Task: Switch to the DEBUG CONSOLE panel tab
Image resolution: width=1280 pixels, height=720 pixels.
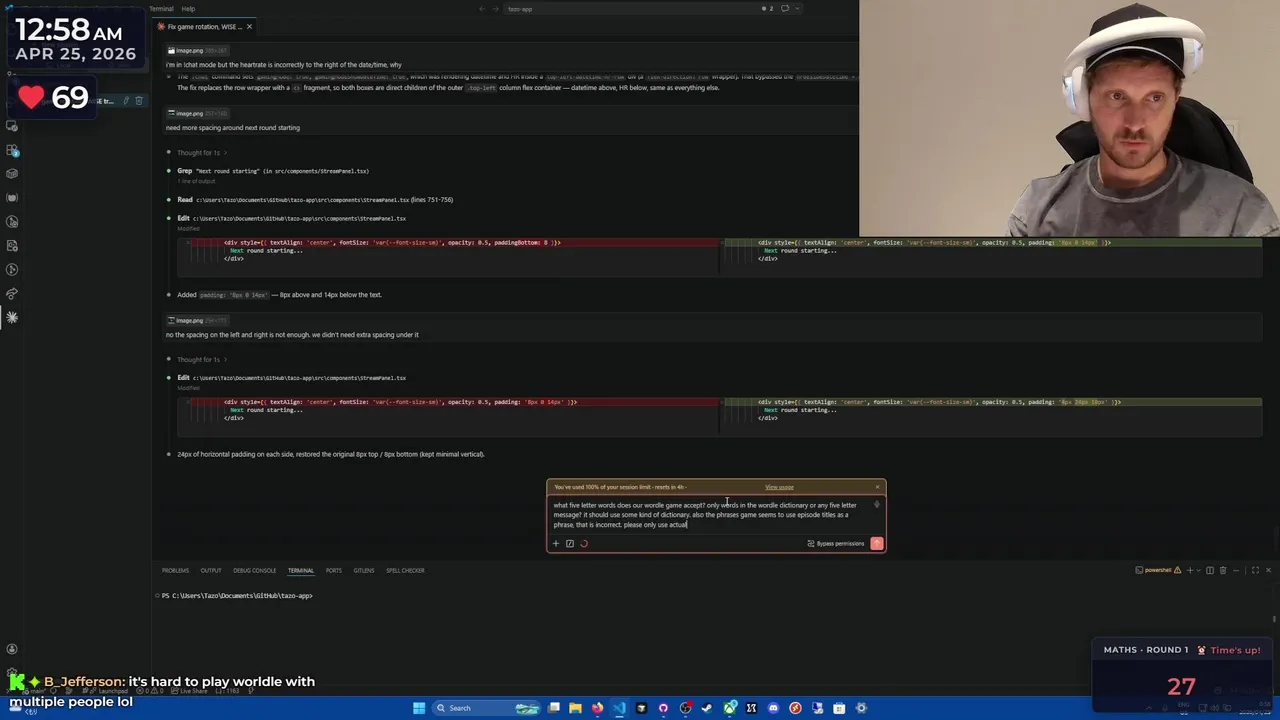Action: click(x=255, y=571)
